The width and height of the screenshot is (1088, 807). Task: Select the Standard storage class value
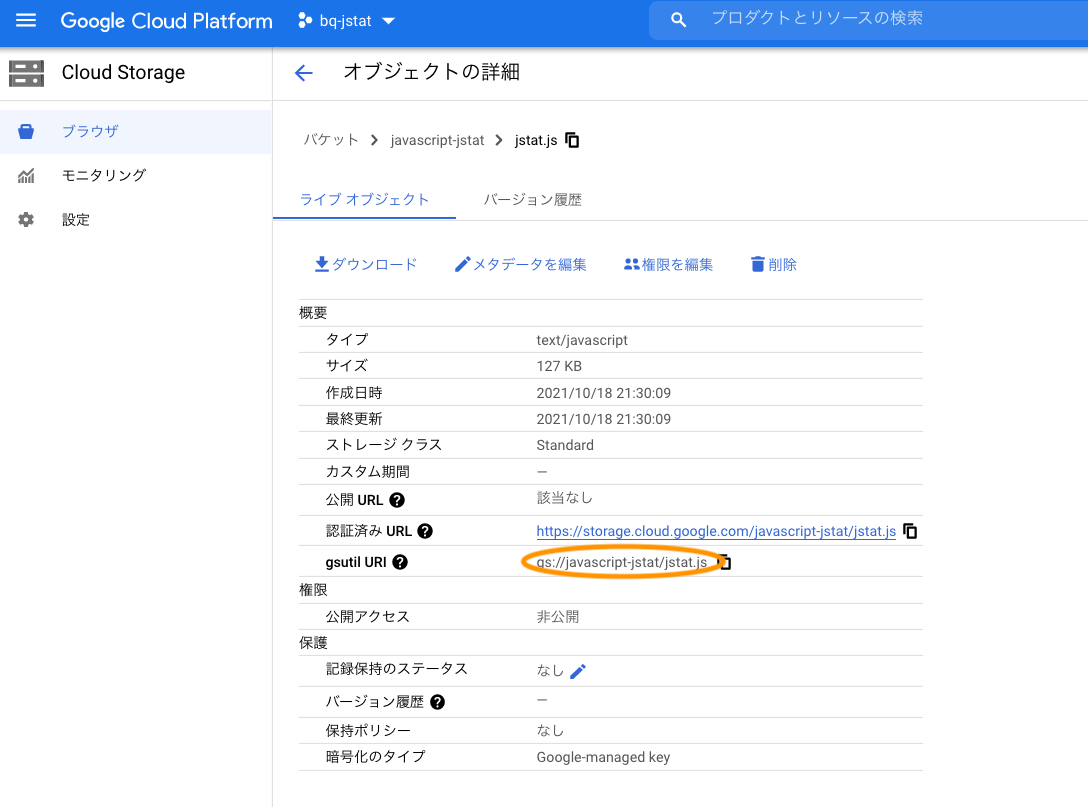565,445
